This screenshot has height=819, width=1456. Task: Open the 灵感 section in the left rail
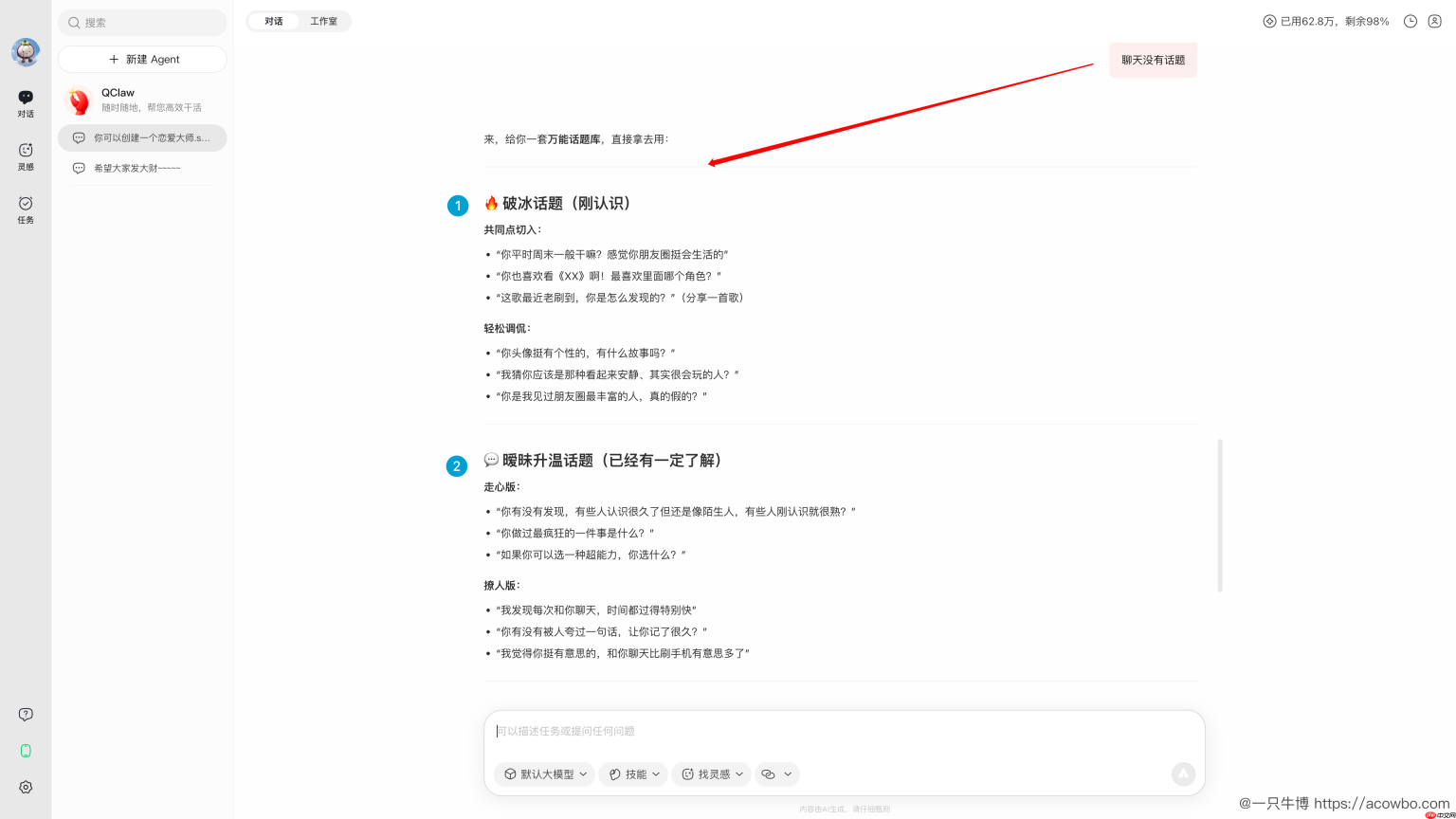coord(26,156)
